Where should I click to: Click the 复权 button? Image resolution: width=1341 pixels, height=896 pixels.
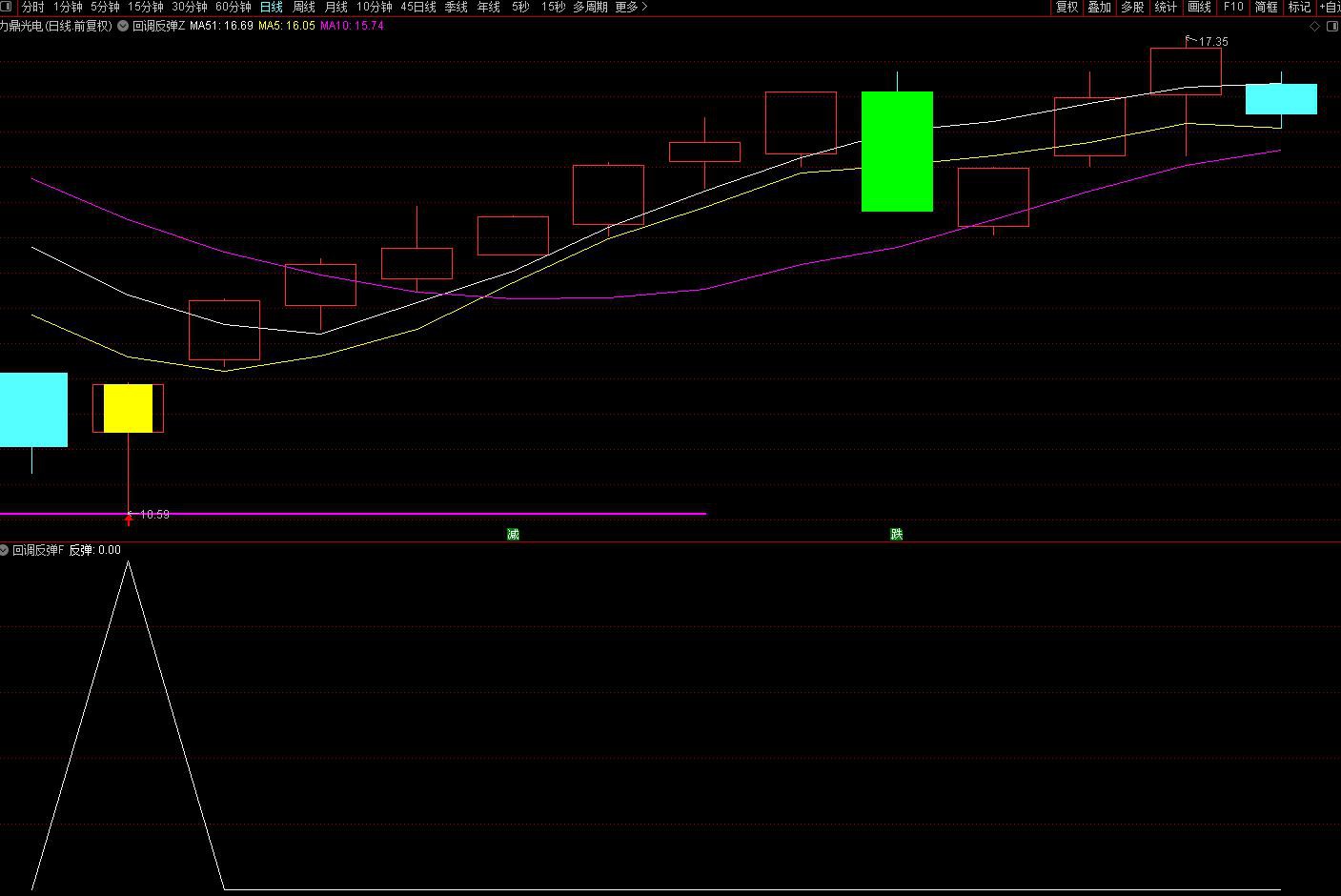pos(1067,7)
